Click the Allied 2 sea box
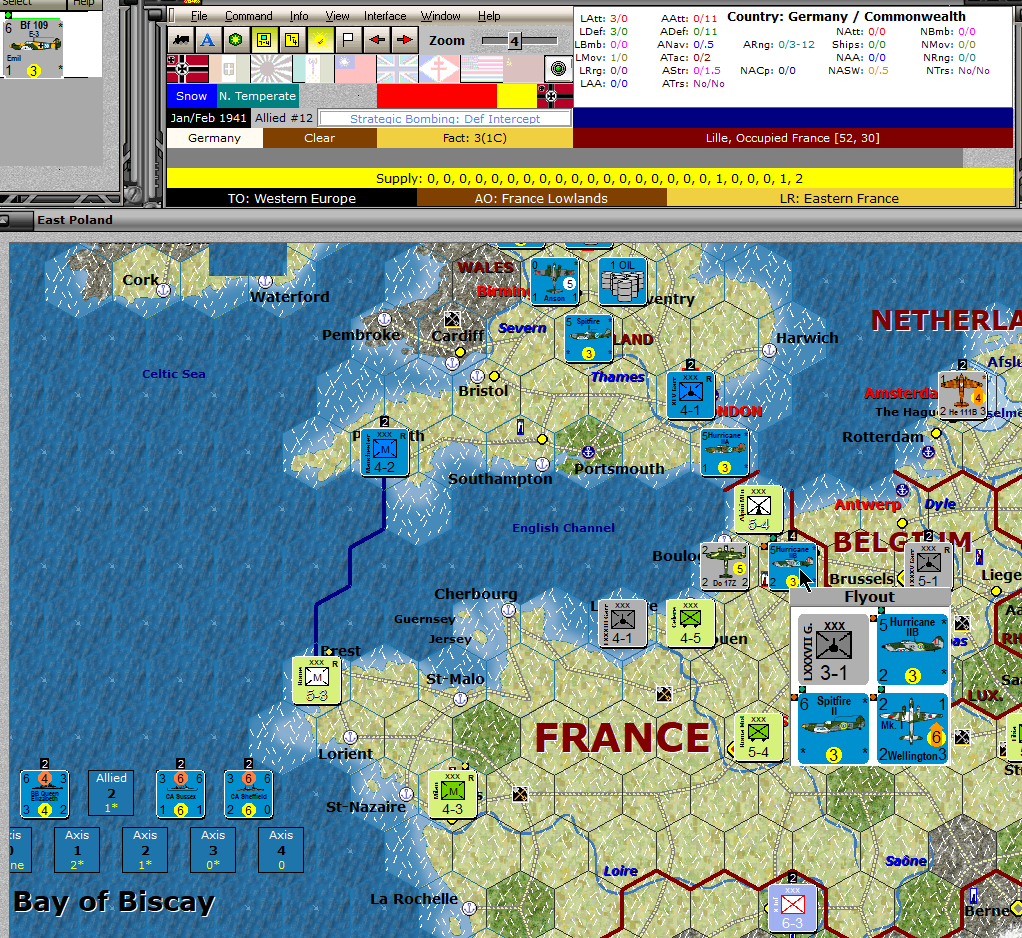 coord(111,793)
